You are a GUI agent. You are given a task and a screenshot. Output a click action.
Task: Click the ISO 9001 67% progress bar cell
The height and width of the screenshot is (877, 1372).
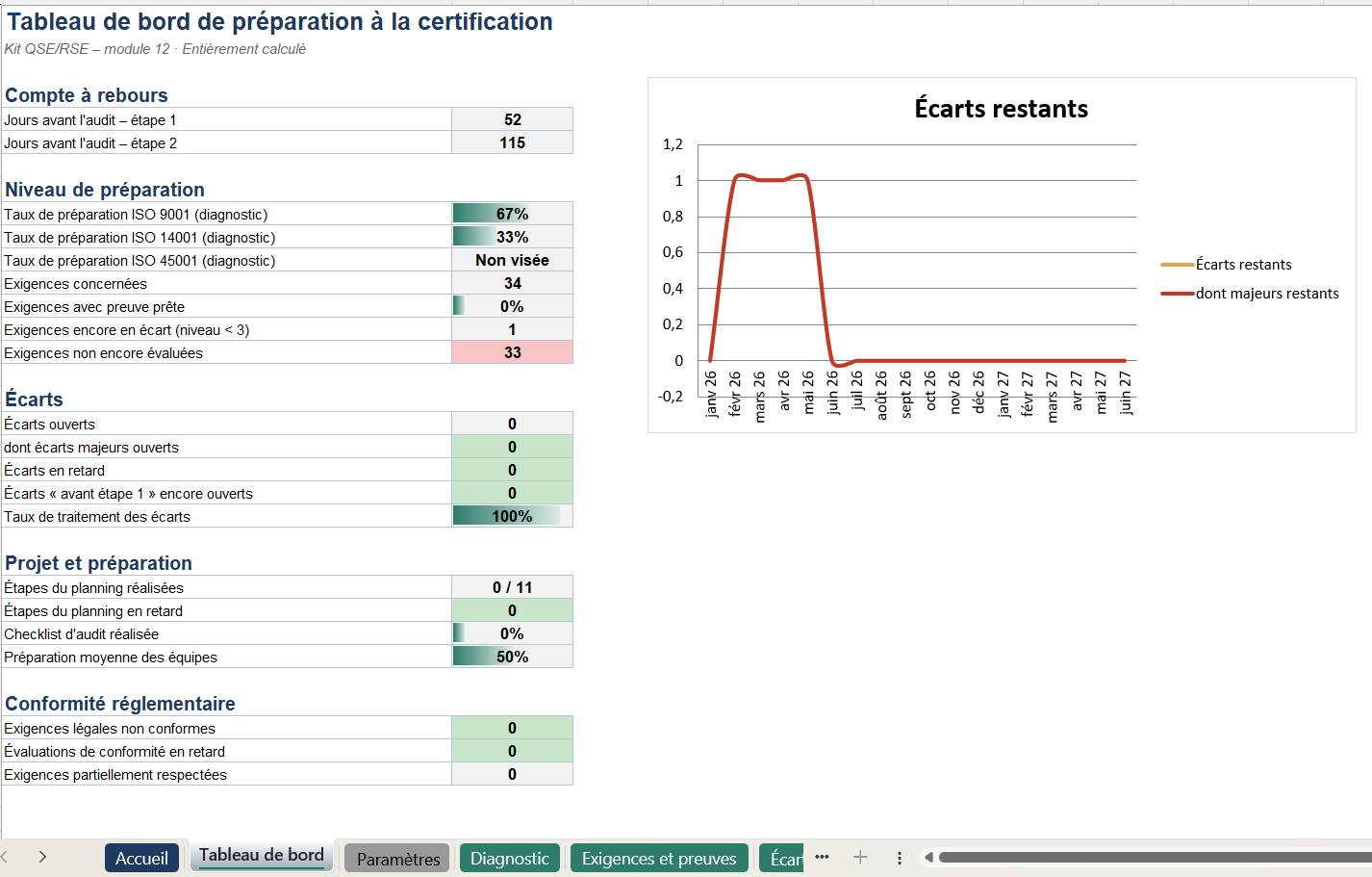tap(512, 214)
